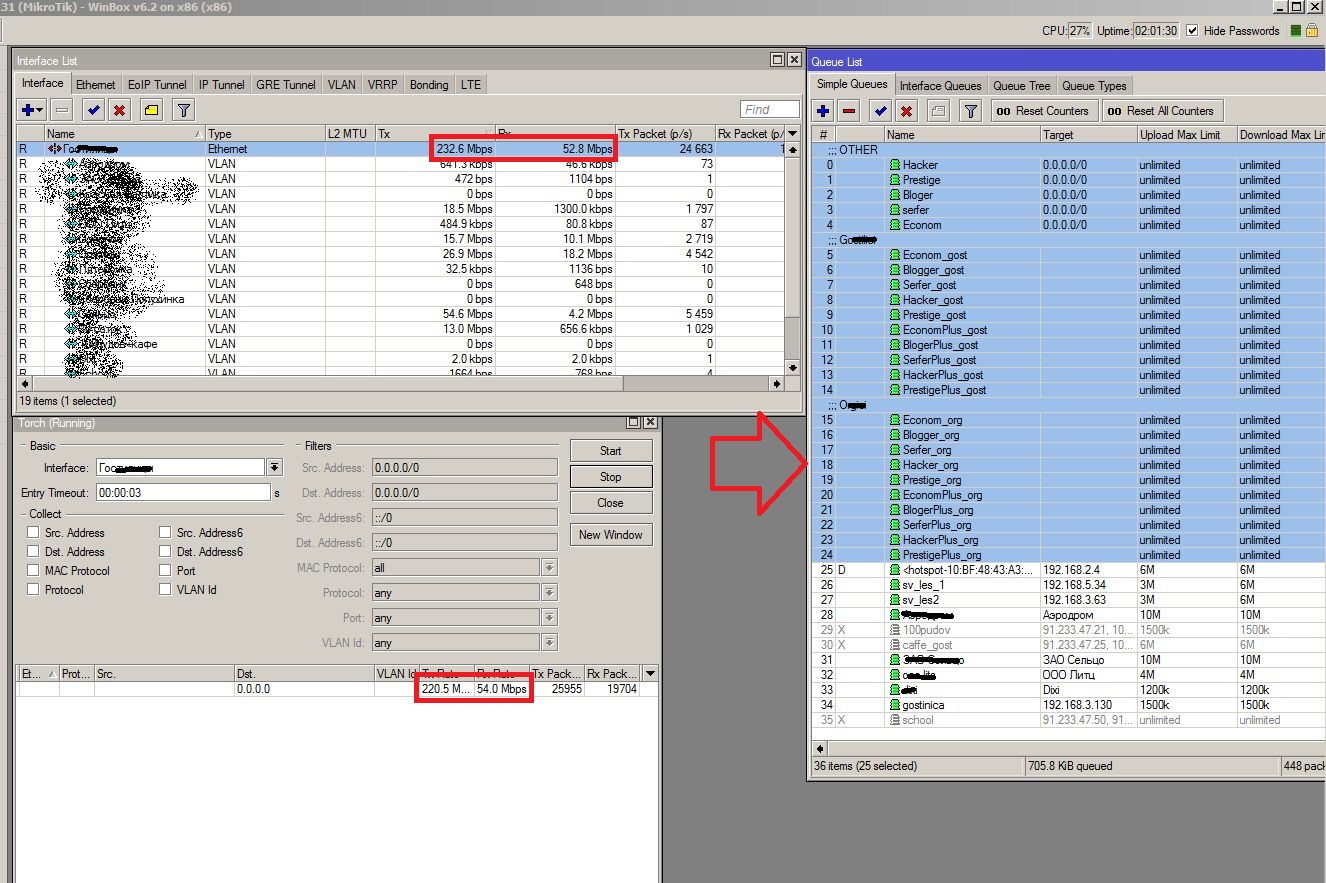Click the blue checkmark Enable icon in Interface List
Image resolution: width=1326 pixels, height=883 pixels.
coord(93,110)
